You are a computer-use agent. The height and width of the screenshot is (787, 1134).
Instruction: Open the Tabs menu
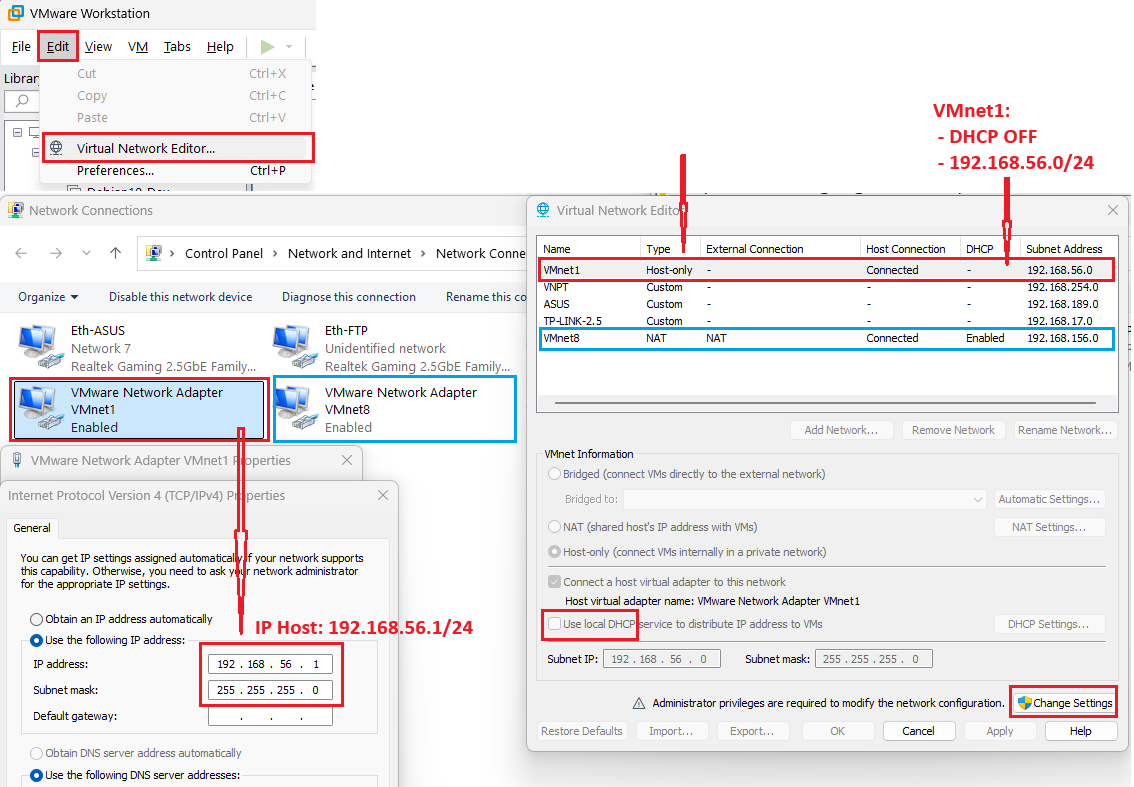tap(177, 46)
